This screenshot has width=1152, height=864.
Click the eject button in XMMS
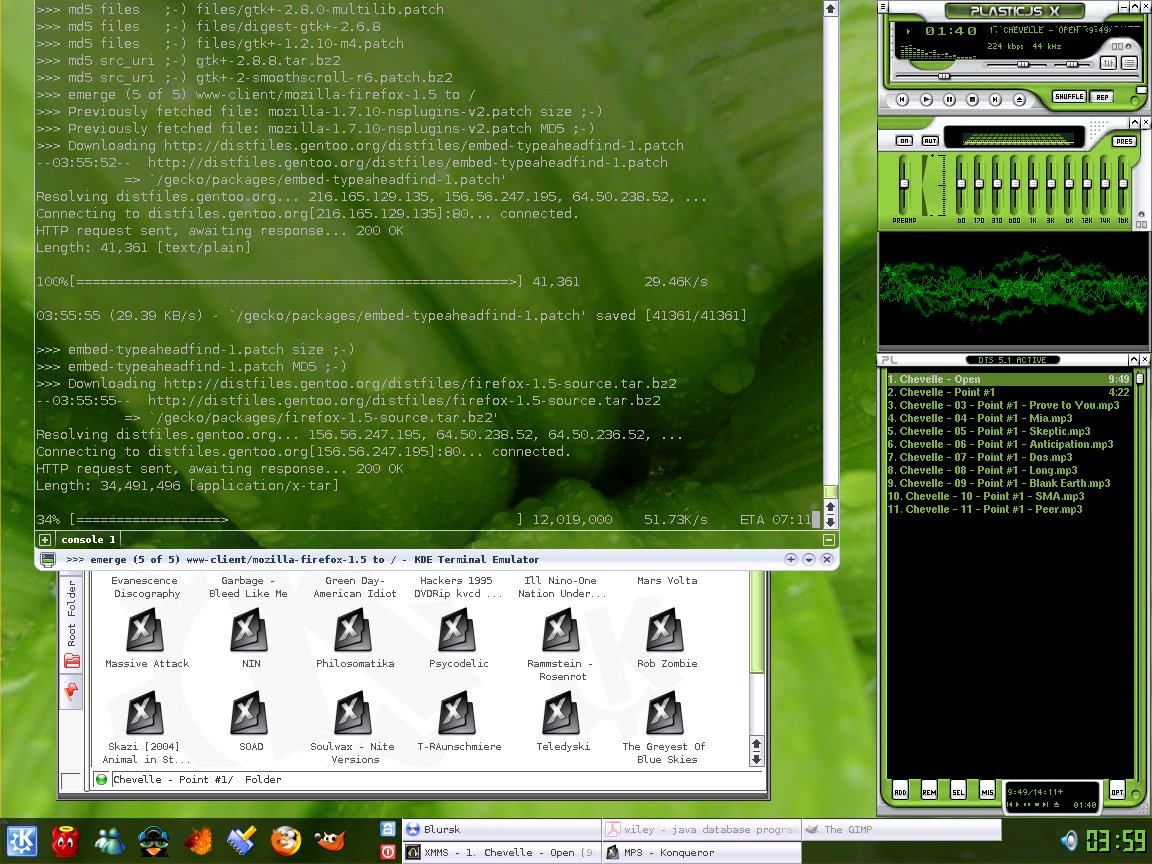click(x=1019, y=99)
